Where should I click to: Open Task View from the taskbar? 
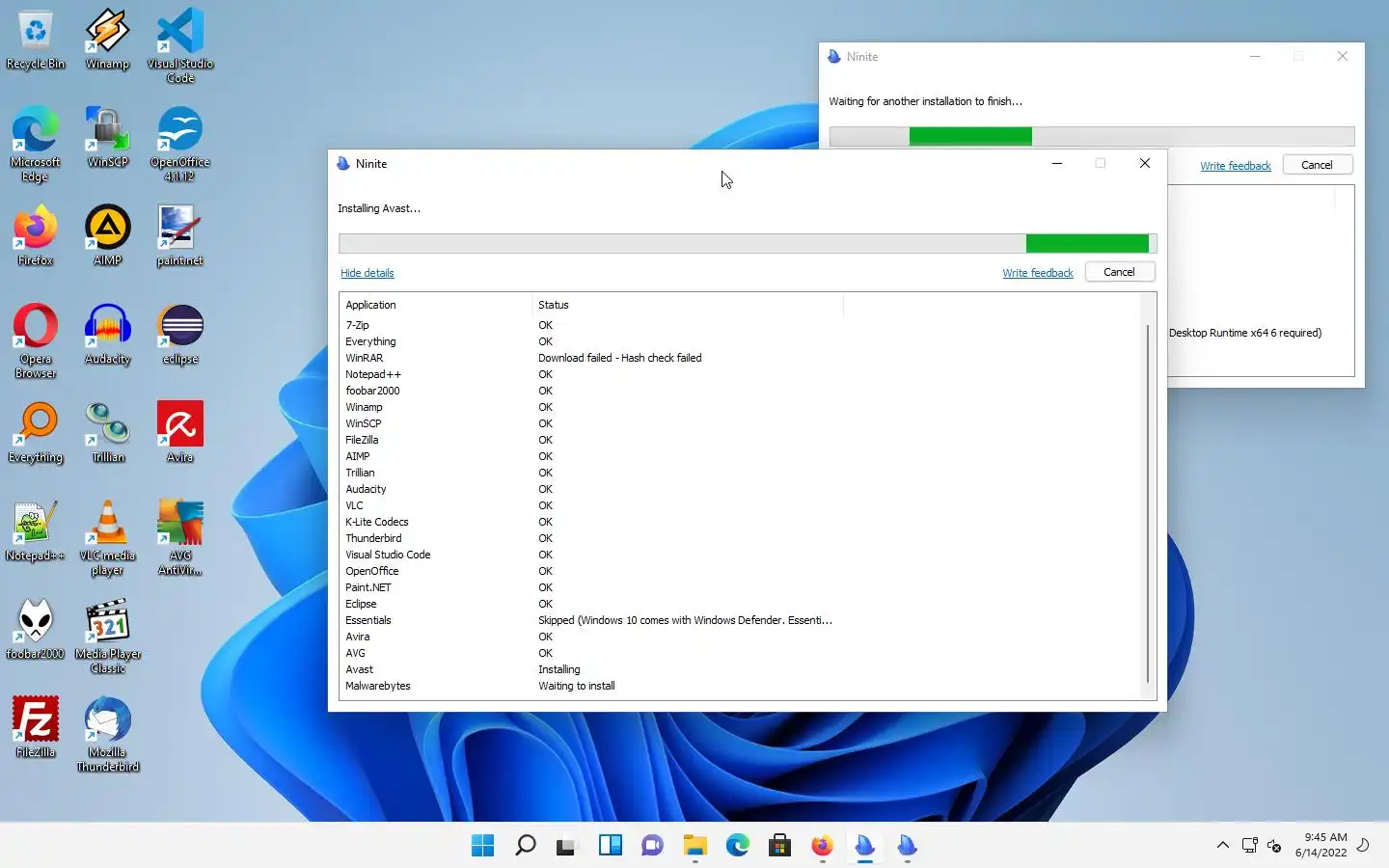click(567, 846)
